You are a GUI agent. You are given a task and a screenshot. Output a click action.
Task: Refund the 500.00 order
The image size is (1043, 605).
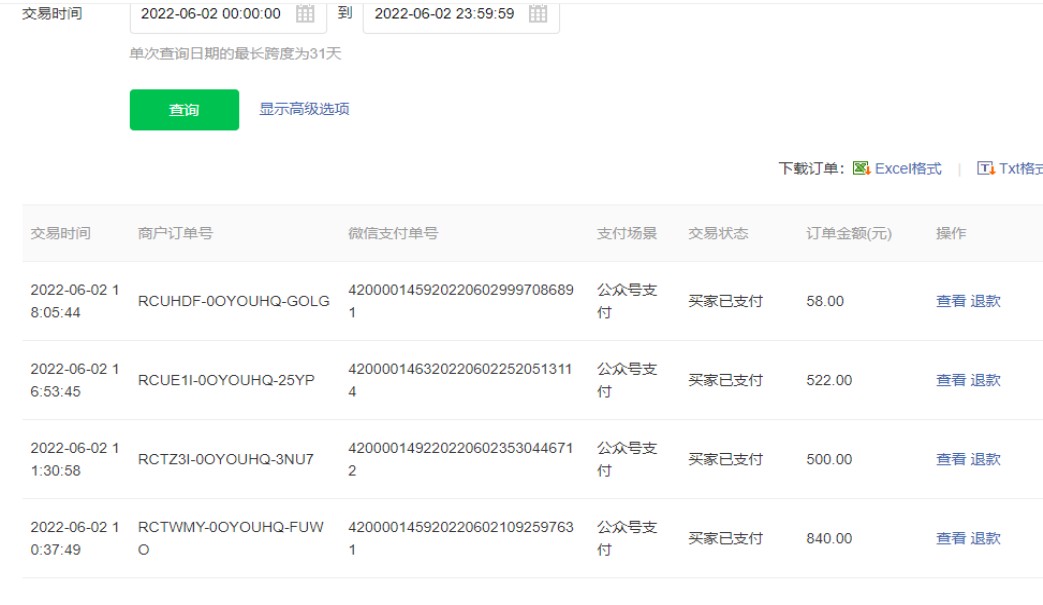pos(985,459)
